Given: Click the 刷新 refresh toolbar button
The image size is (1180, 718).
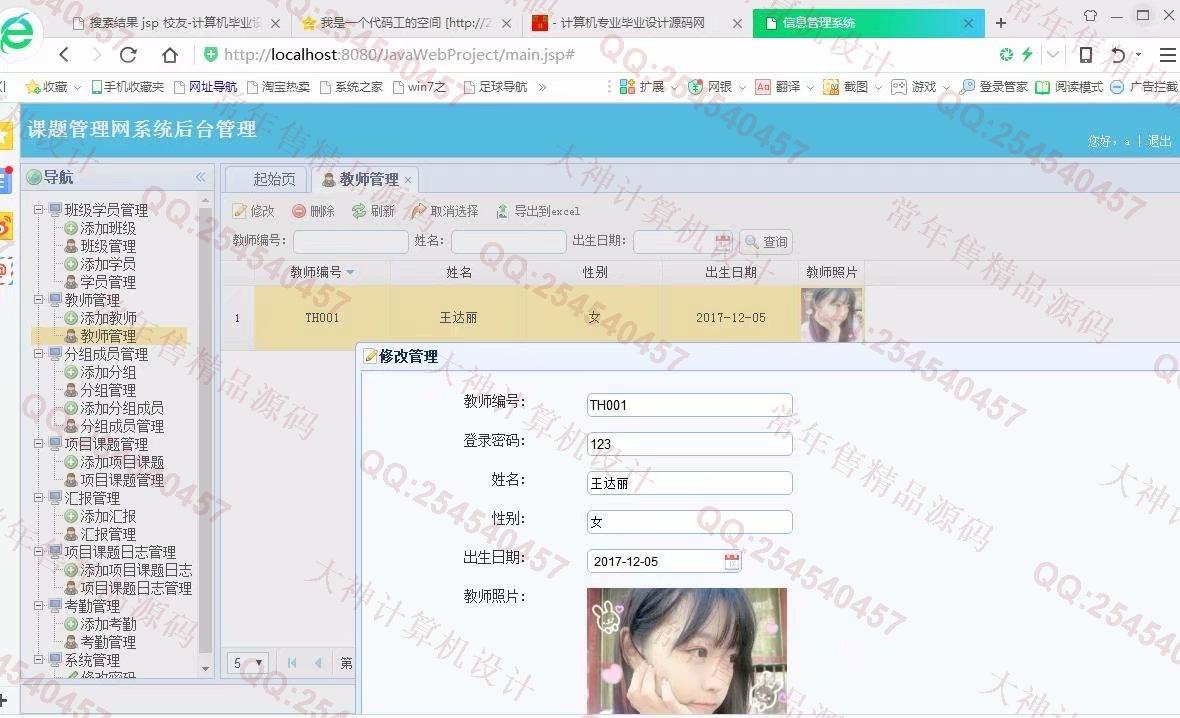Looking at the screenshot, I should (373, 211).
